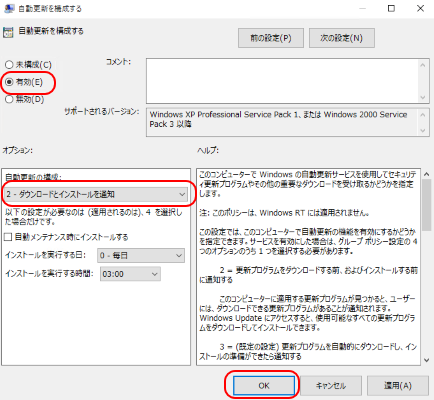Click supported versions box scroll up arrow
The image size is (434, 400).
coord(423,115)
